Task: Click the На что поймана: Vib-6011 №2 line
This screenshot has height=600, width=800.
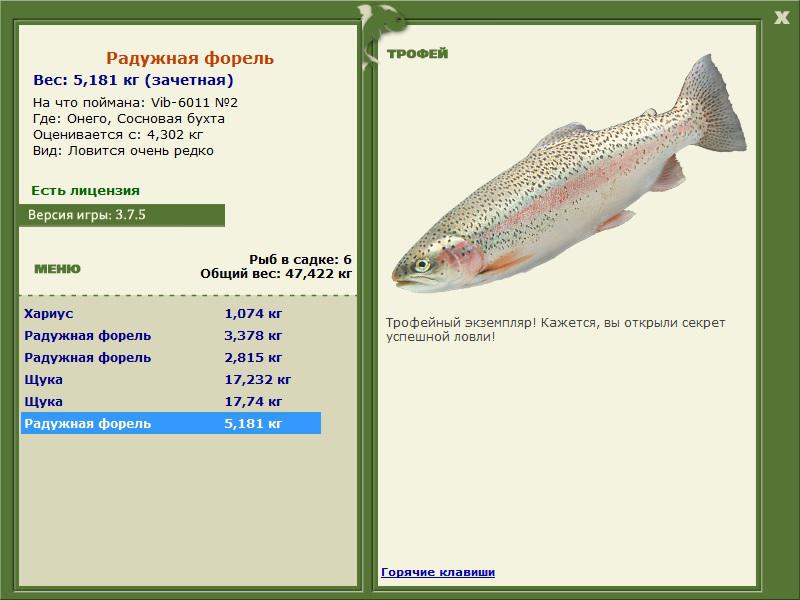Action: tap(135, 103)
